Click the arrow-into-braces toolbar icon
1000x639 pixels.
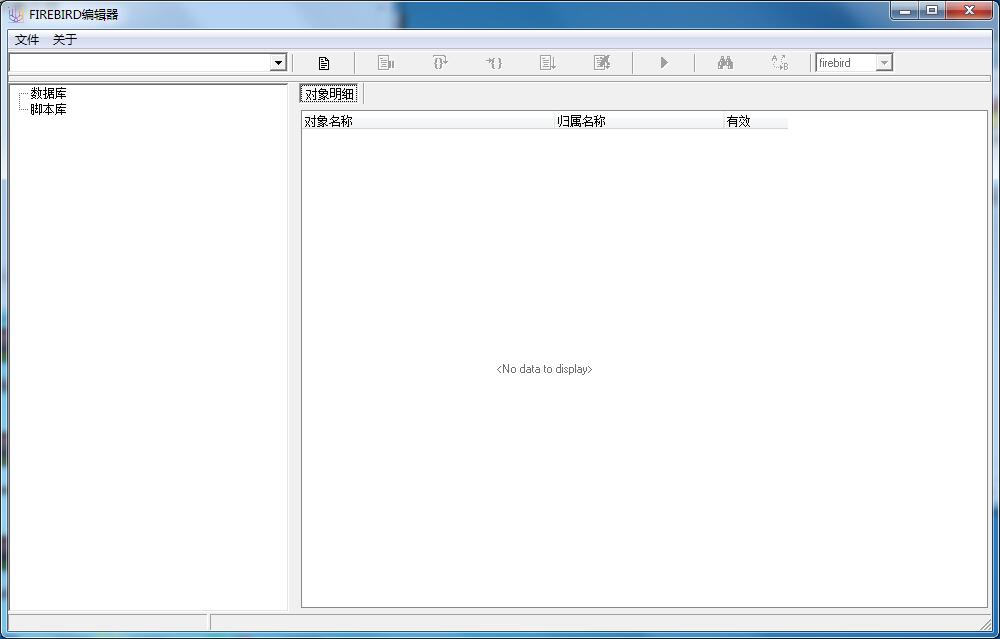coord(494,62)
